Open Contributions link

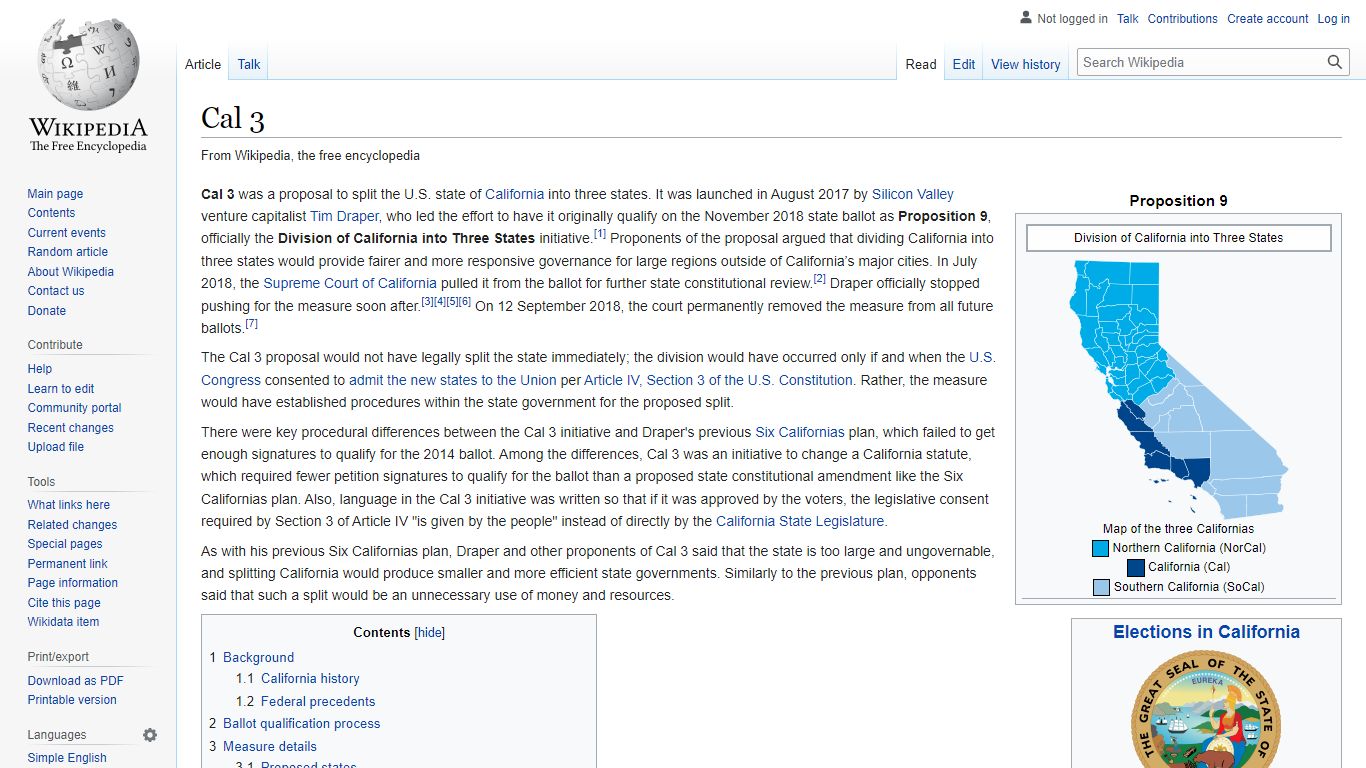click(1183, 19)
